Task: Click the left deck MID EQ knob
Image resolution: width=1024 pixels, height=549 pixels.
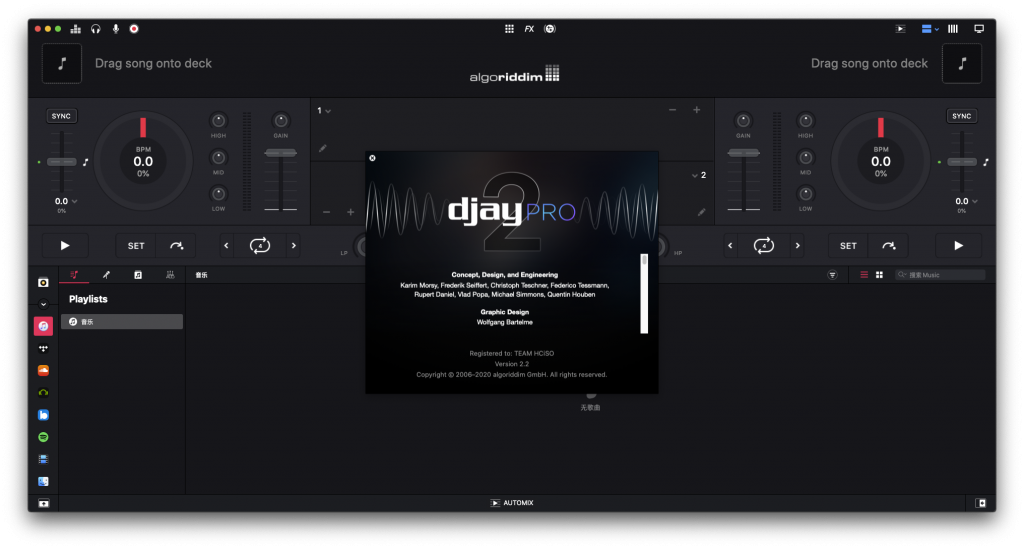Action: pos(218,157)
